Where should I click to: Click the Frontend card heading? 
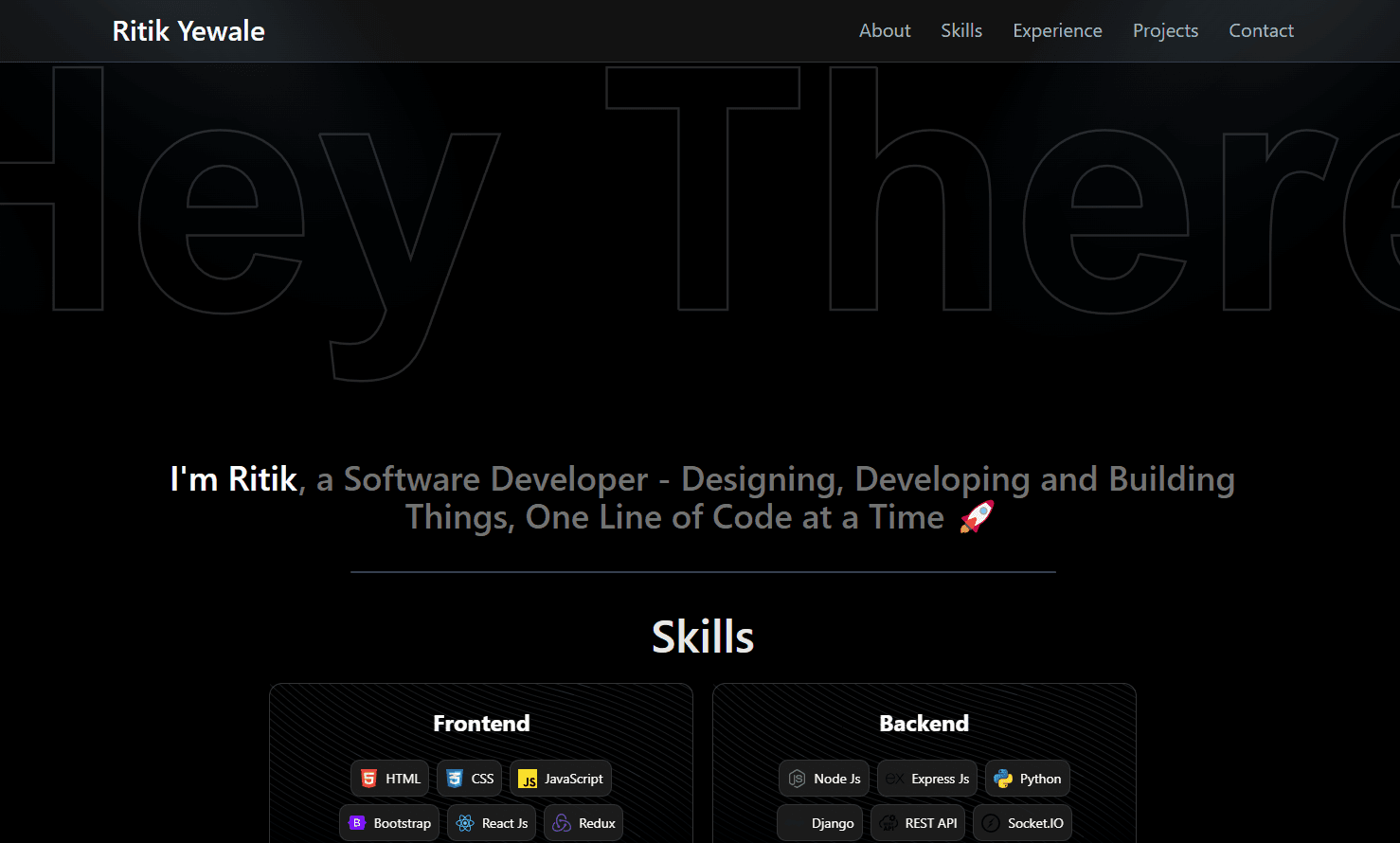coord(481,724)
